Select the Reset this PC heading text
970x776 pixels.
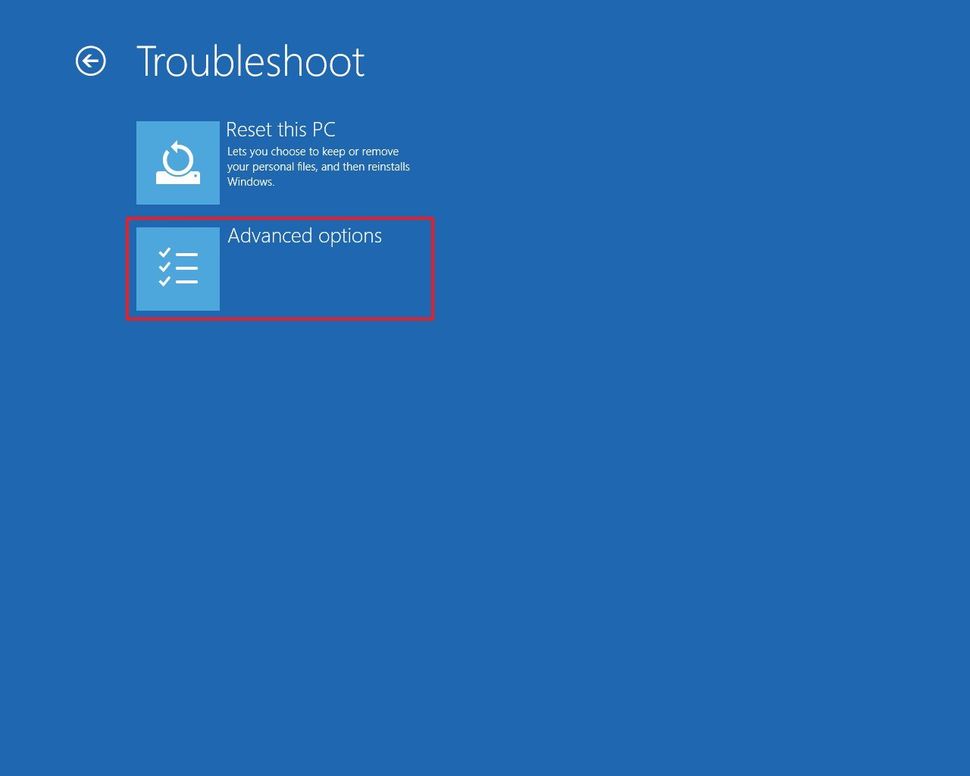tap(278, 129)
